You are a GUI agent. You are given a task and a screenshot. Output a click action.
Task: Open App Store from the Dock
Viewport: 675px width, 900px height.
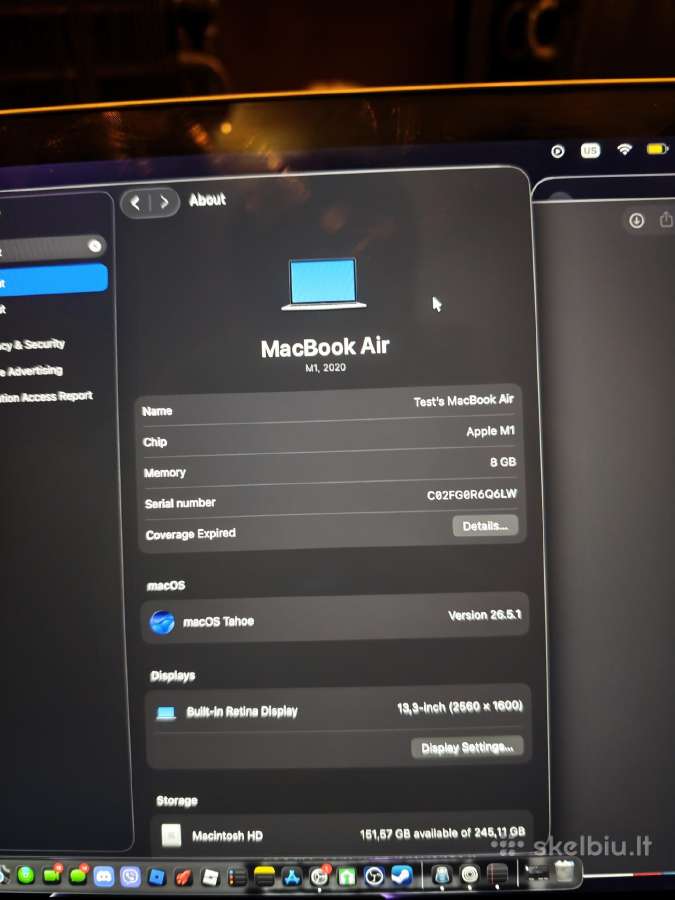point(292,876)
